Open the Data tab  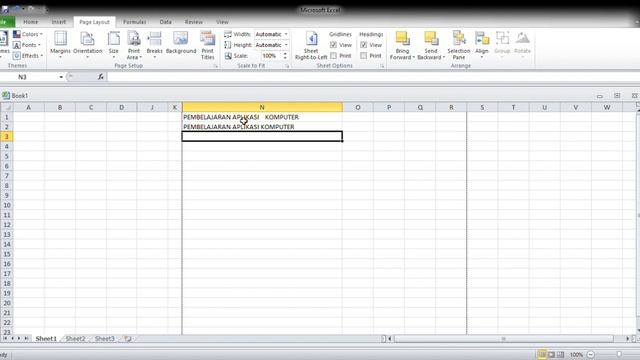pyautogui.click(x=165, y=22)
